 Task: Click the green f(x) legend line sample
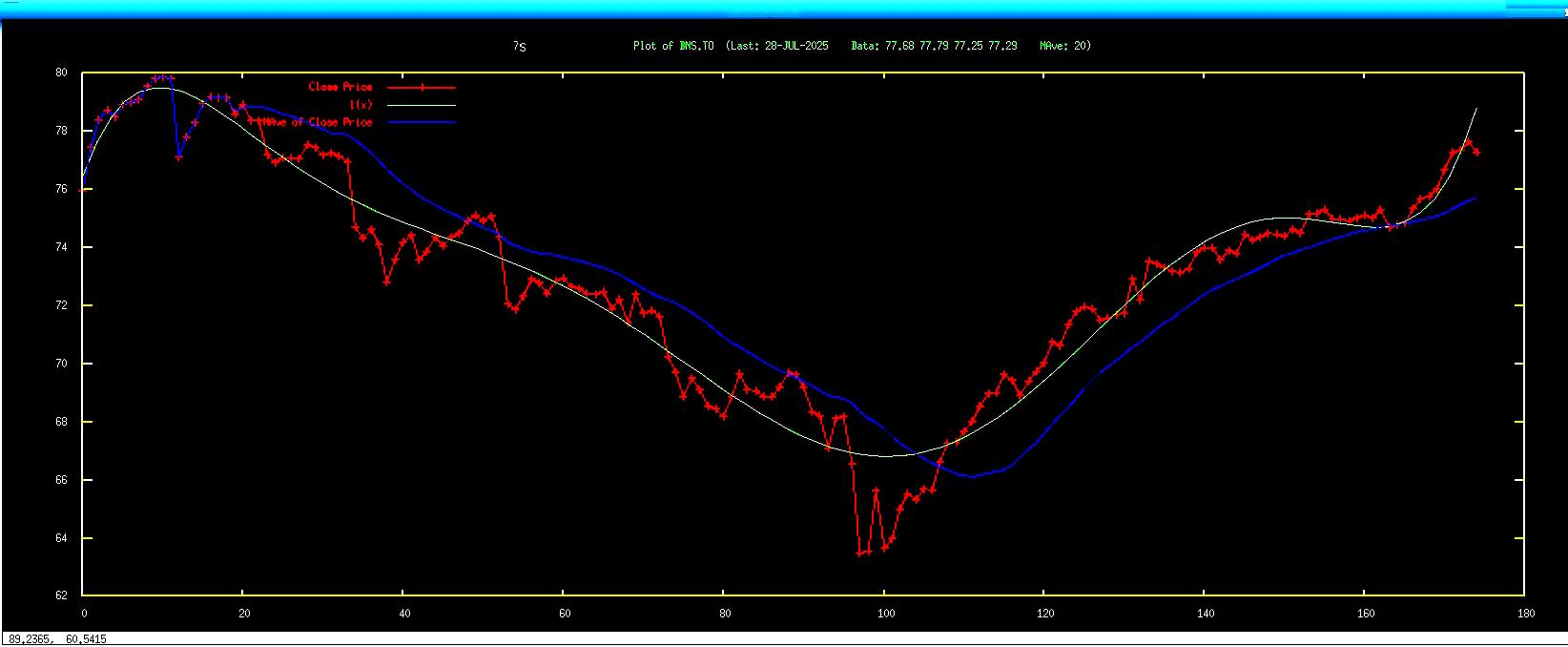pyautogui.click(x=422, y=105)
